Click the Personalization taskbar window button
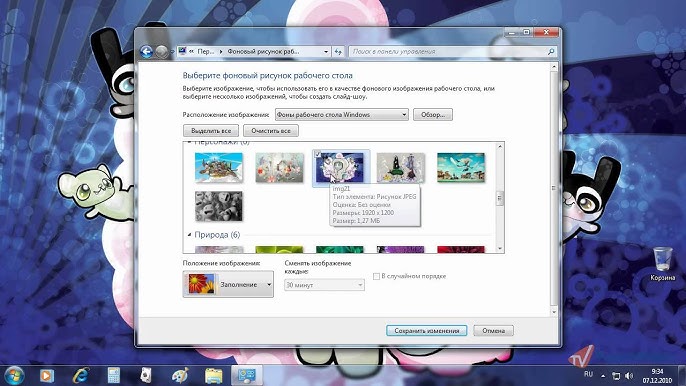686x386 pixels. tap(247, 375)
